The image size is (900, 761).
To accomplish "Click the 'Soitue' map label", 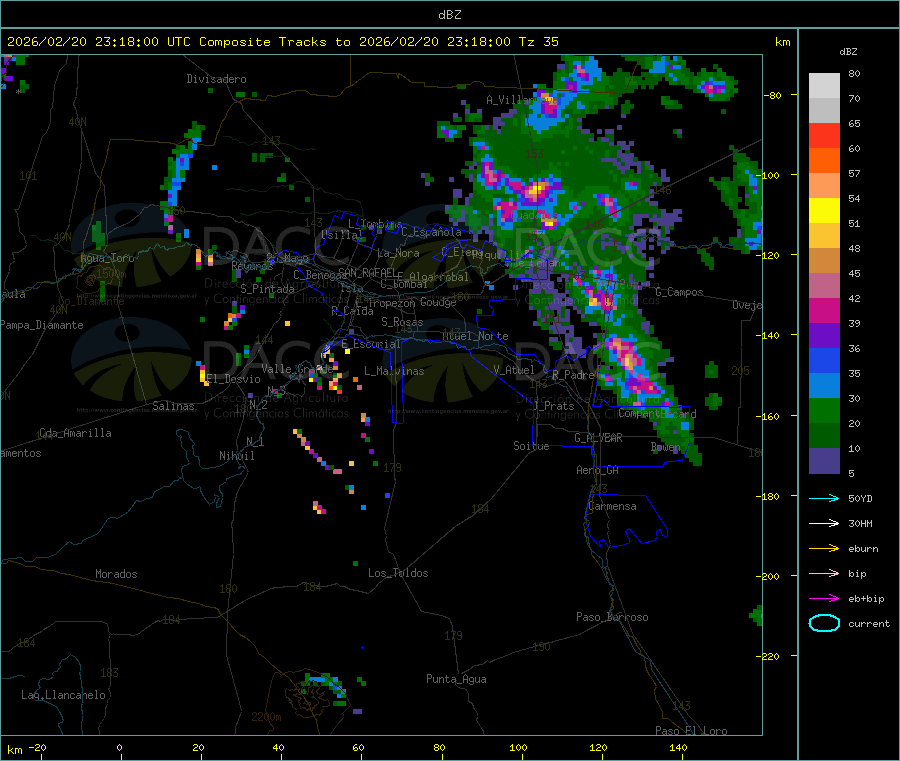I will click(531, 446).
